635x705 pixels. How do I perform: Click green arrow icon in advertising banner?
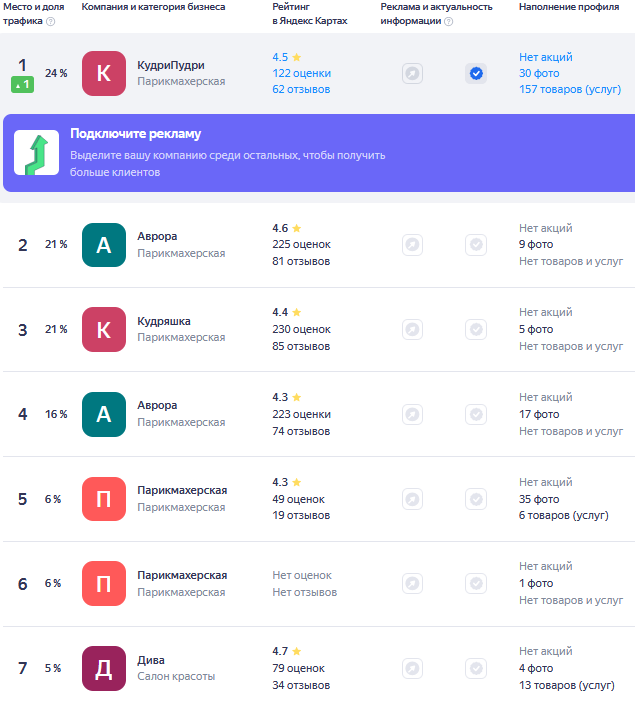36,153
